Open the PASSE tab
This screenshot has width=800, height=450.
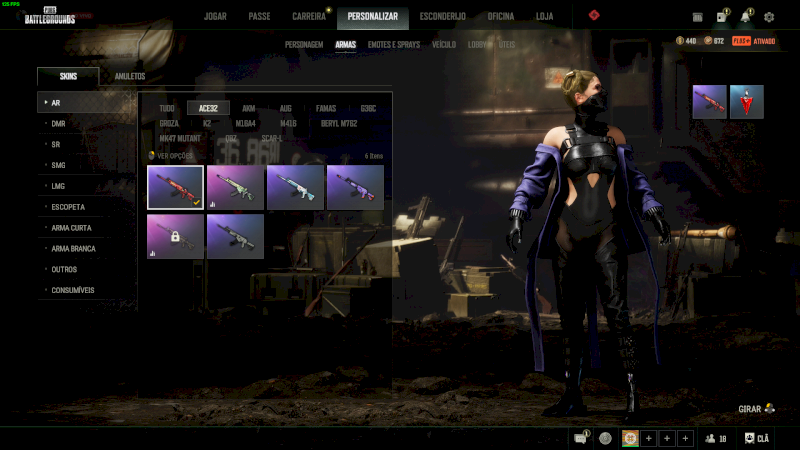259,16
